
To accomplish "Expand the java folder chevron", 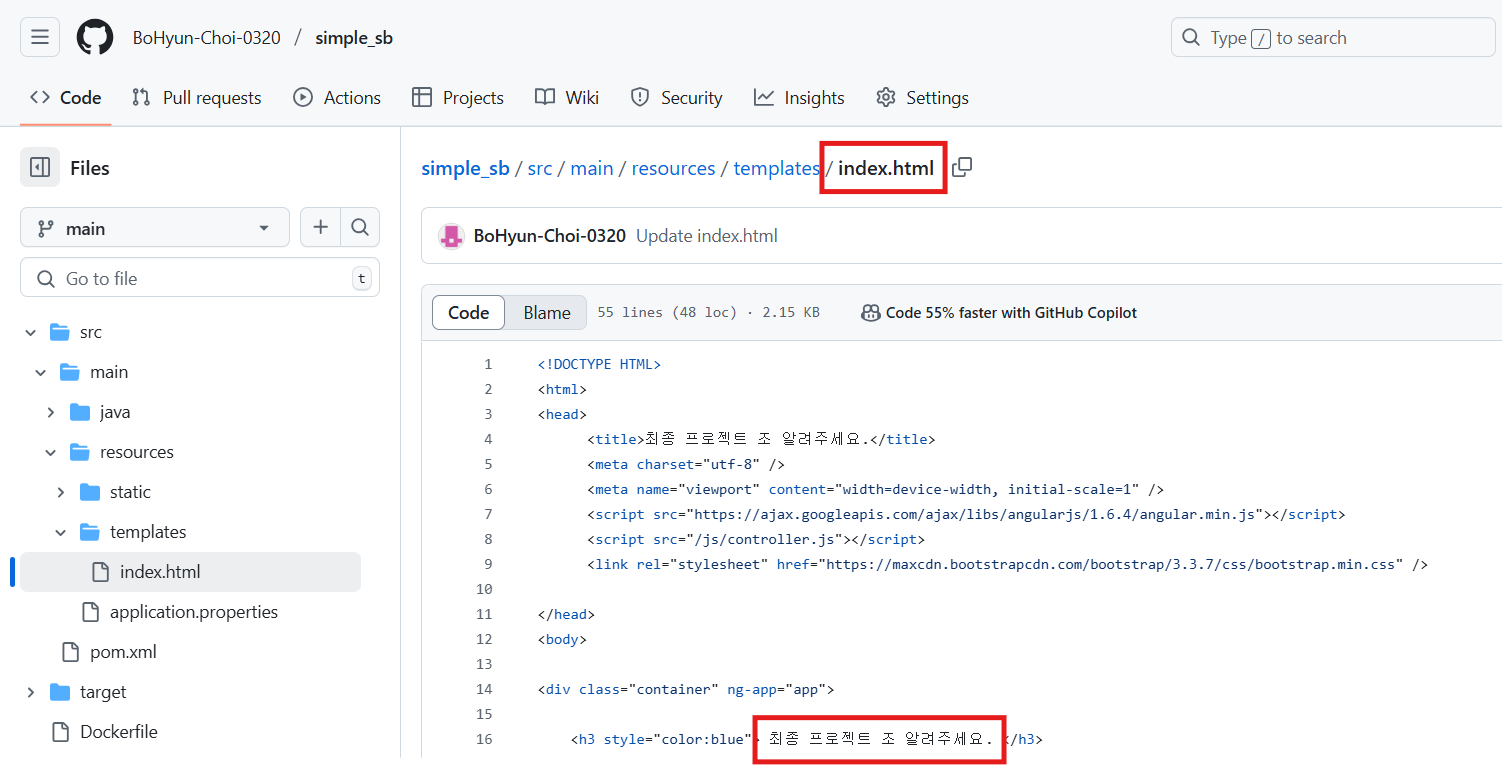I will (x=51, y=412).
